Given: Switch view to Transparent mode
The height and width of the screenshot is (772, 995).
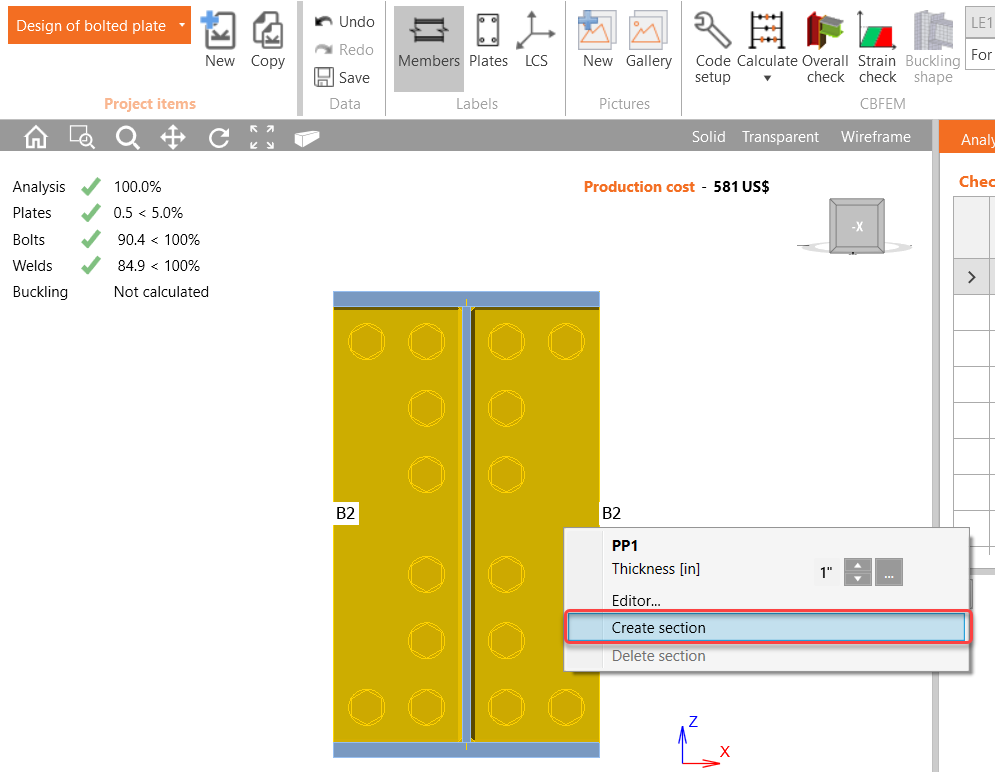Looking at the screenshot, I should click(780, 136).
